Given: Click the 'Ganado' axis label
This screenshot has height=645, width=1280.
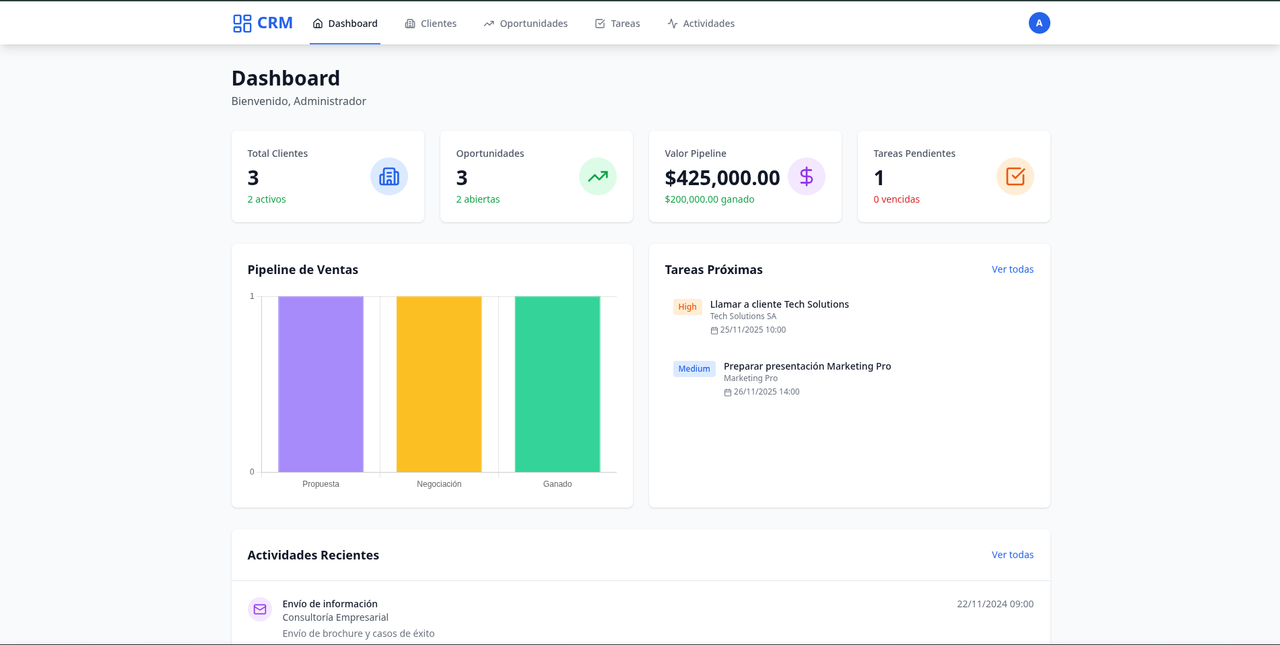Looking at the screenshot, I should [557, 484].
